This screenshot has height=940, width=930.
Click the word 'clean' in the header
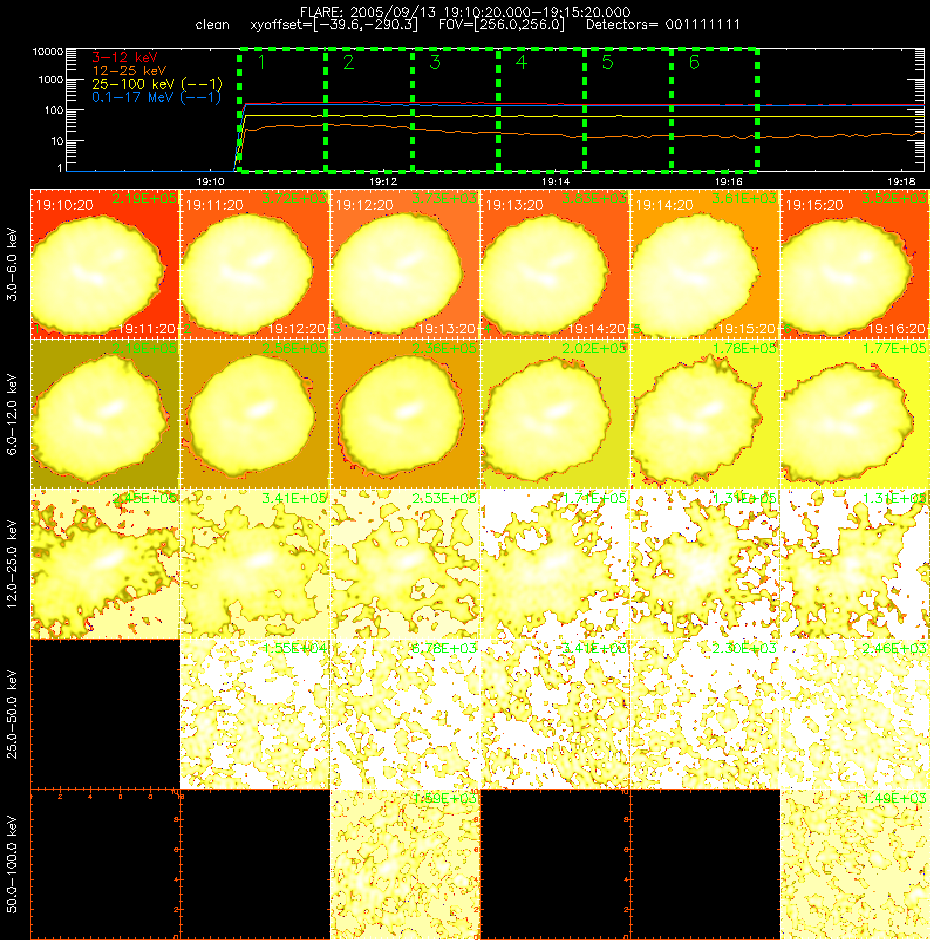[212, 25]
